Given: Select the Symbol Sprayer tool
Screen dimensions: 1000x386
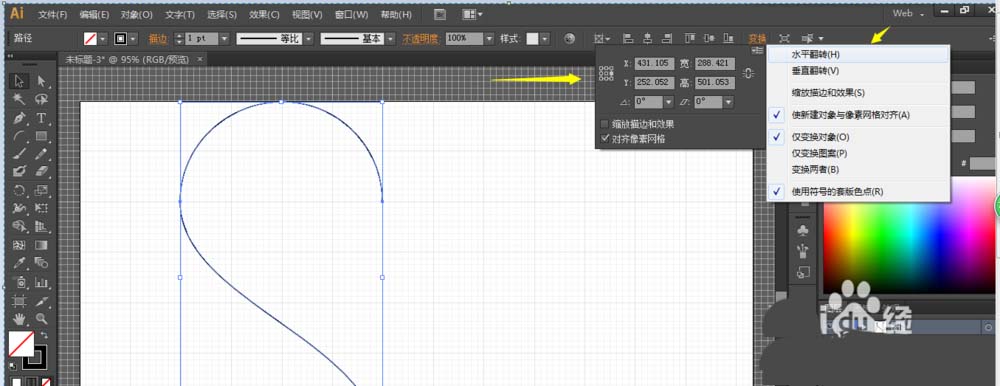Looking at the screenshot, I should [20, 282].
